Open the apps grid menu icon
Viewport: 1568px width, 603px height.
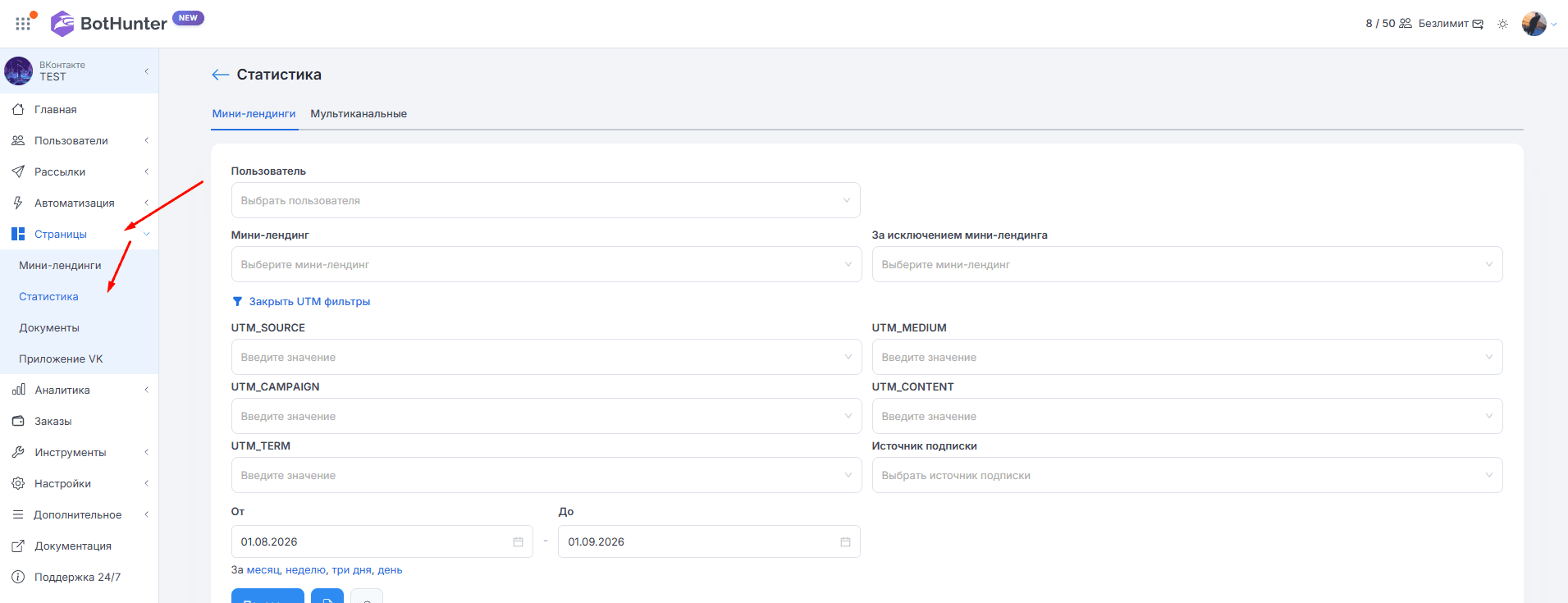[x=23, y=24]
